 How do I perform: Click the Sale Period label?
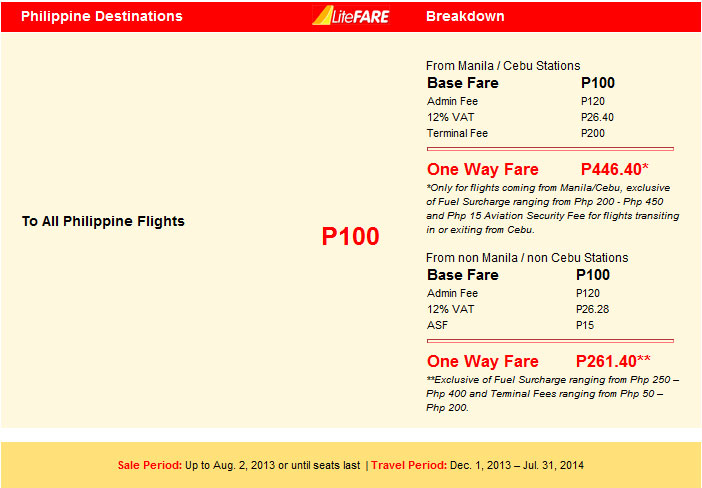(x=150, y=465)
